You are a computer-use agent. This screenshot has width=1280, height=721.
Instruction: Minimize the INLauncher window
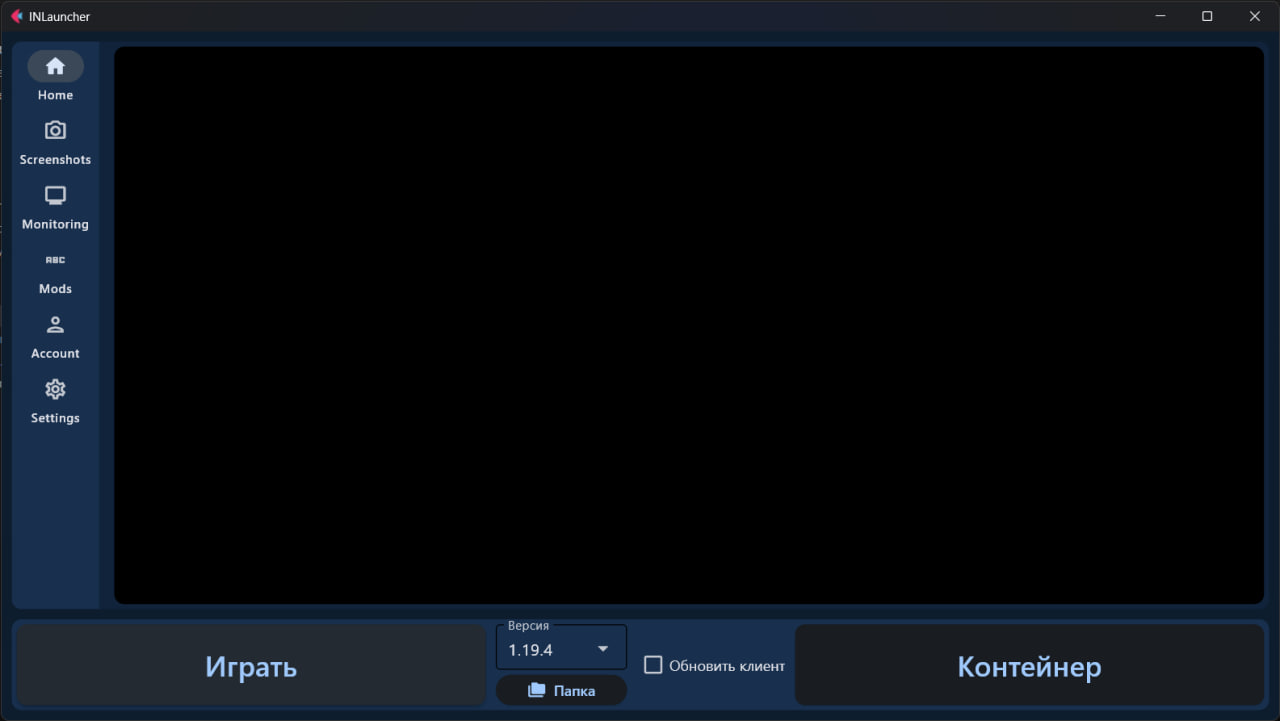tap(1160, 16)
